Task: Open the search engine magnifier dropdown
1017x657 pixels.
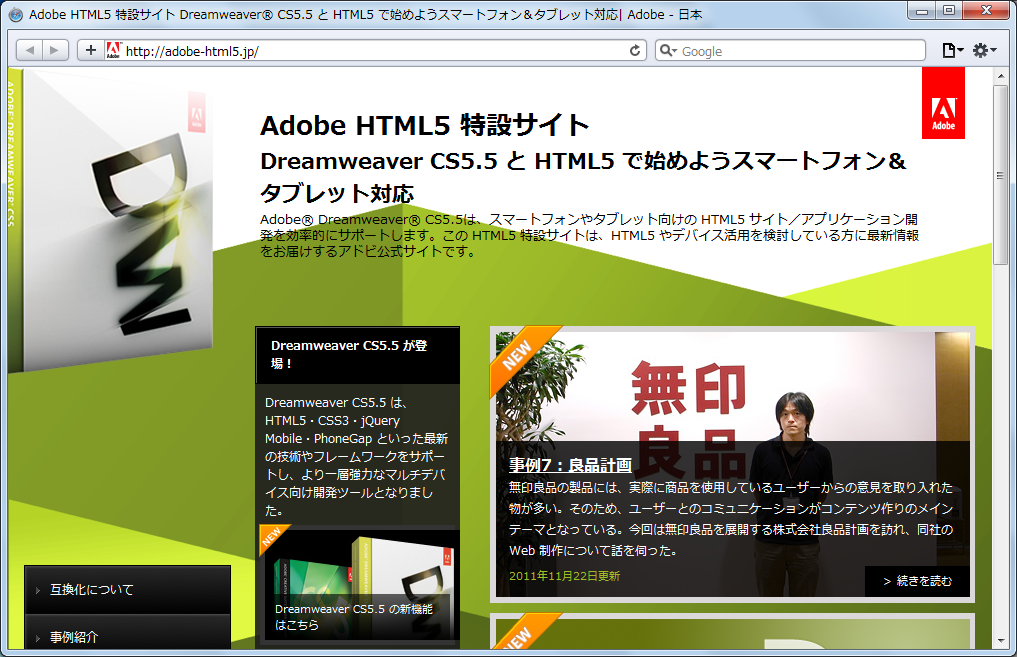Action: (668, 51)
